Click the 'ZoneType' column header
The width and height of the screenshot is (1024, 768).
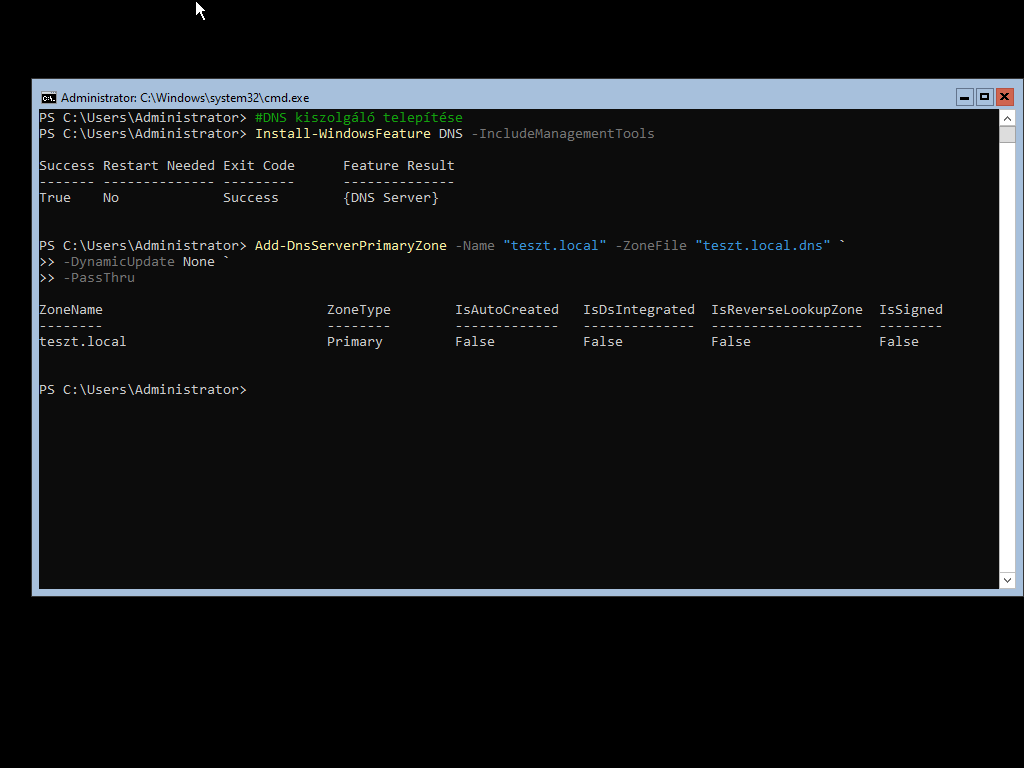(x=358, y=310)
